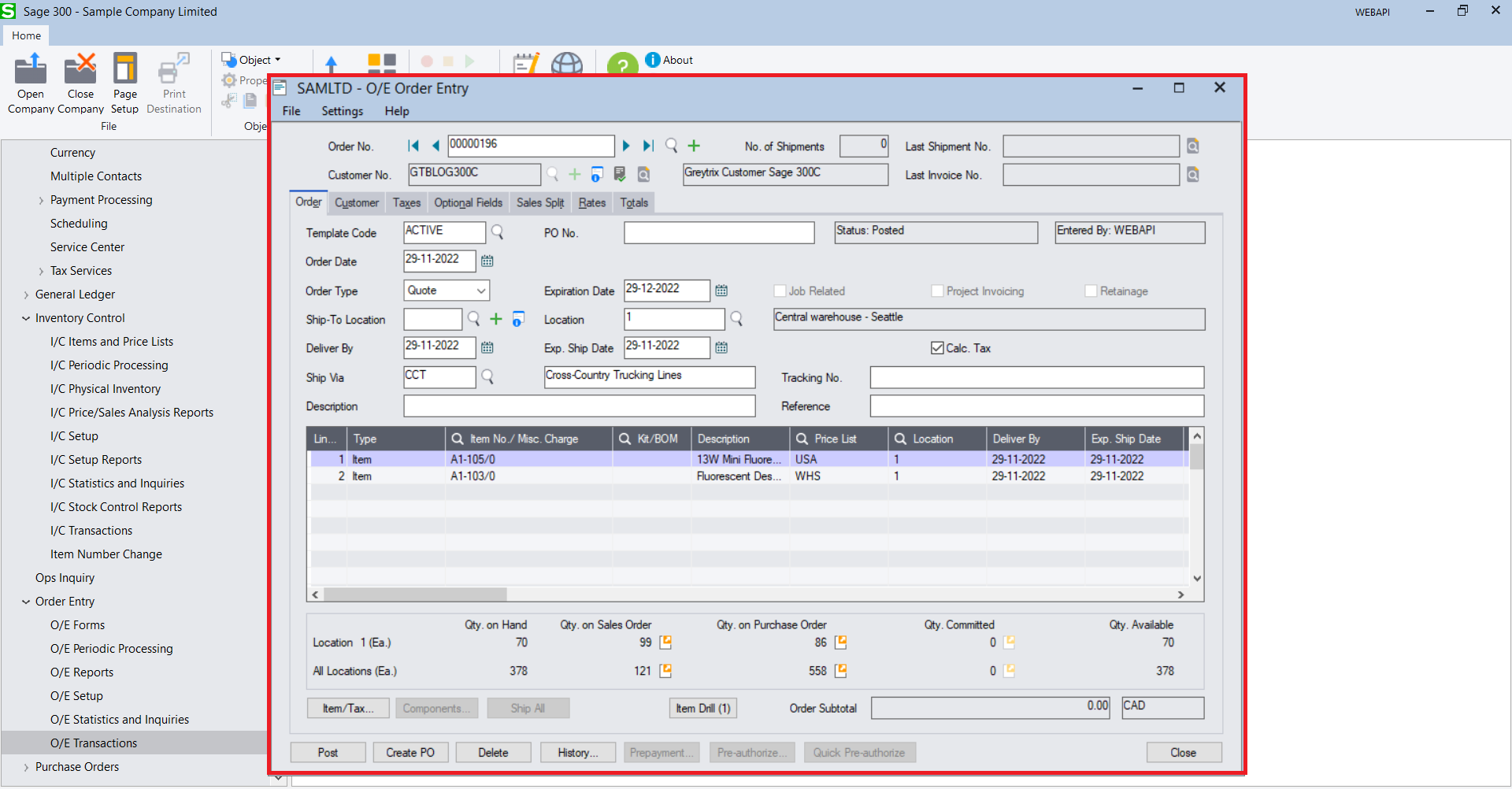This screenshot has width=1512, height=789.
Task: Switch to Optional Fields tab
Action: pos(468,203)
